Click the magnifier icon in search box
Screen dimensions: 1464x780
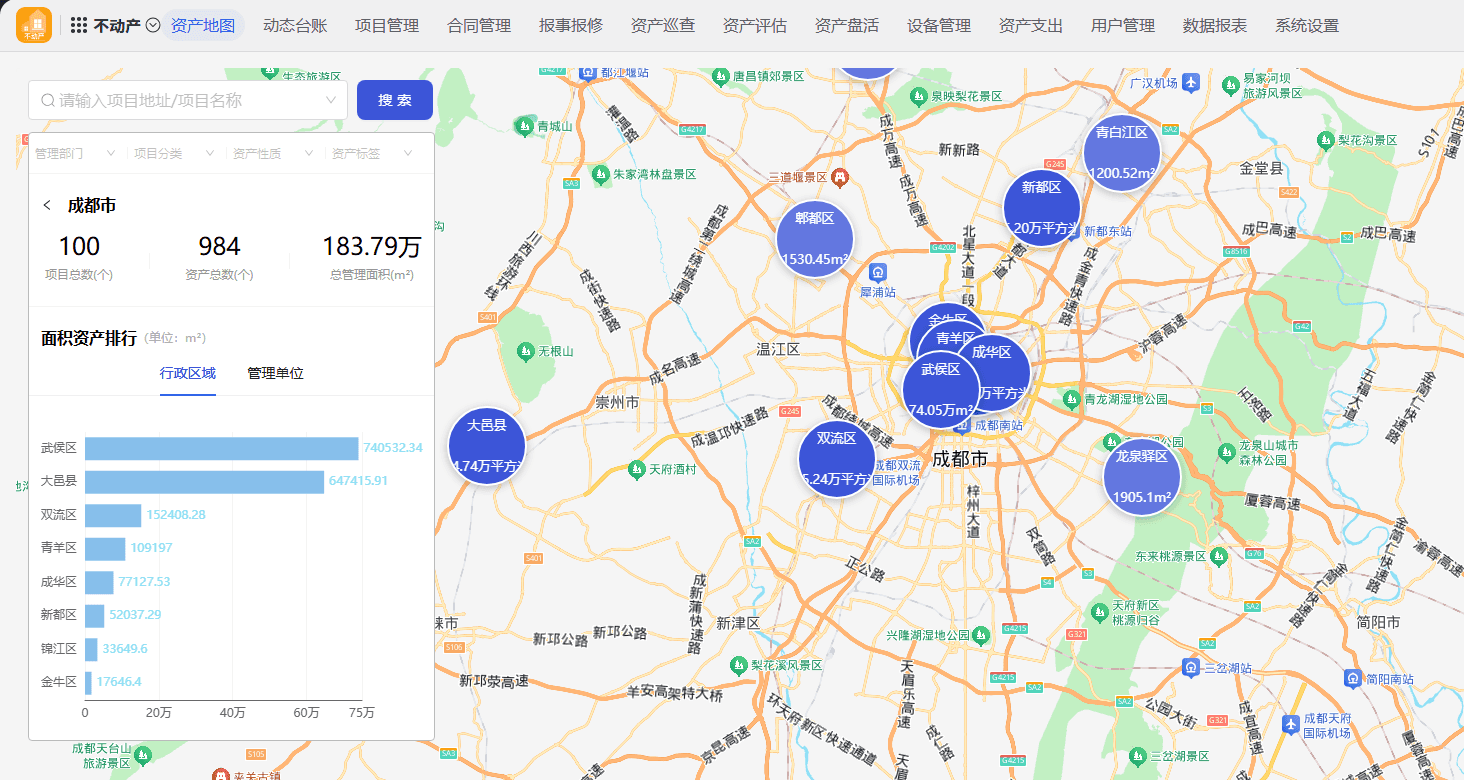(x=48, y=100)
